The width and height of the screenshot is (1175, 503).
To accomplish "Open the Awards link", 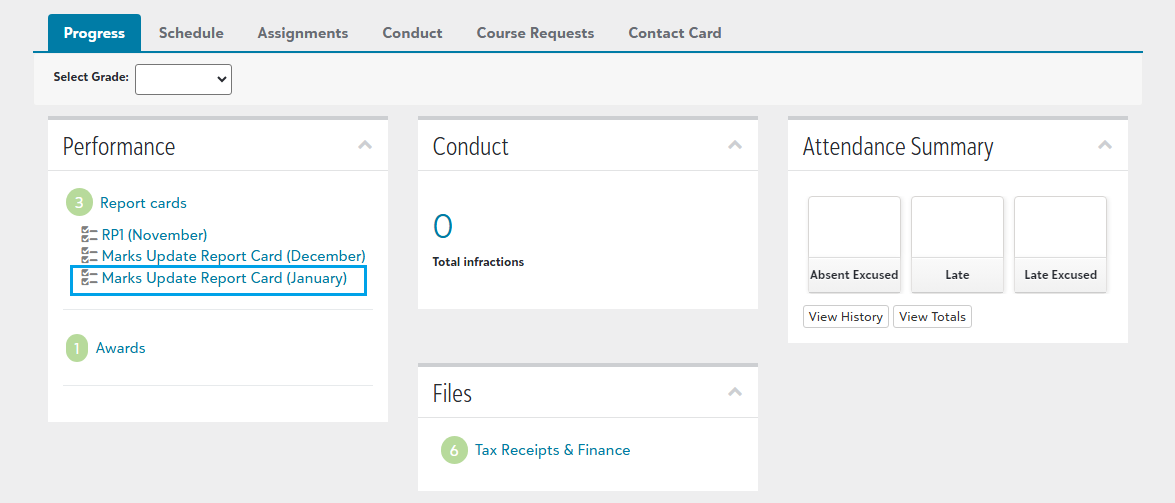I will pos(121,348).
